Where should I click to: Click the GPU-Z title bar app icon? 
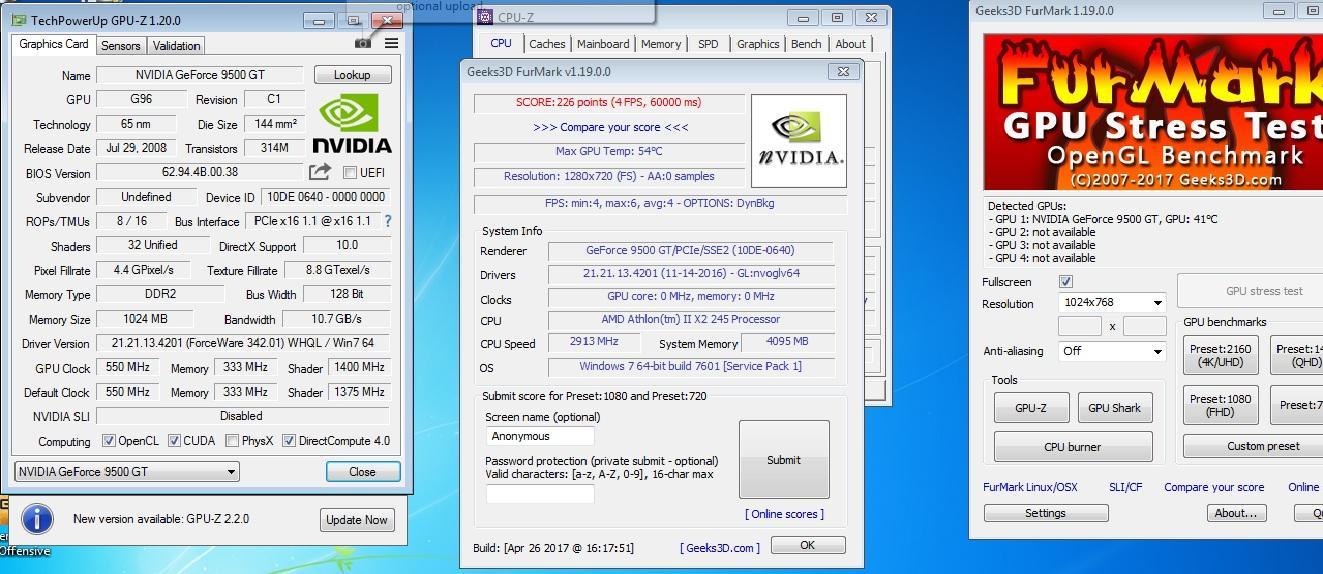coord(20,20)
